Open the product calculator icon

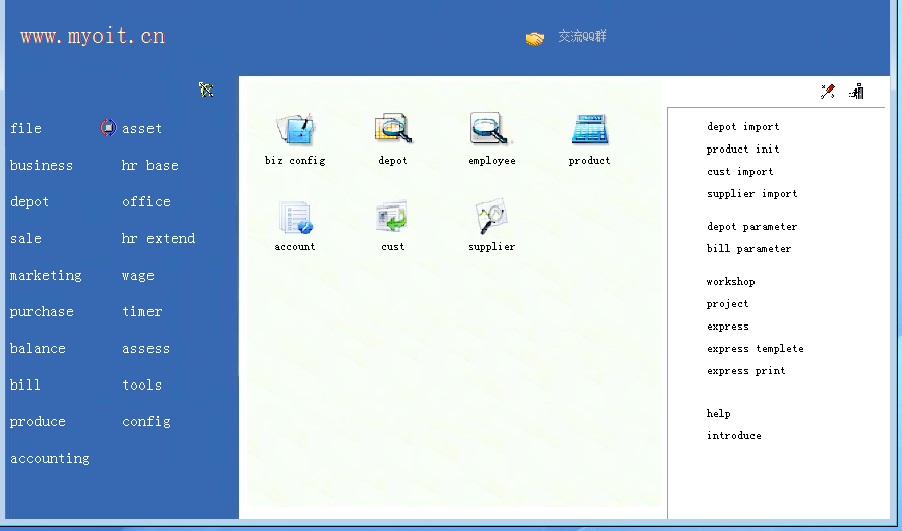[x=589, y=130]
